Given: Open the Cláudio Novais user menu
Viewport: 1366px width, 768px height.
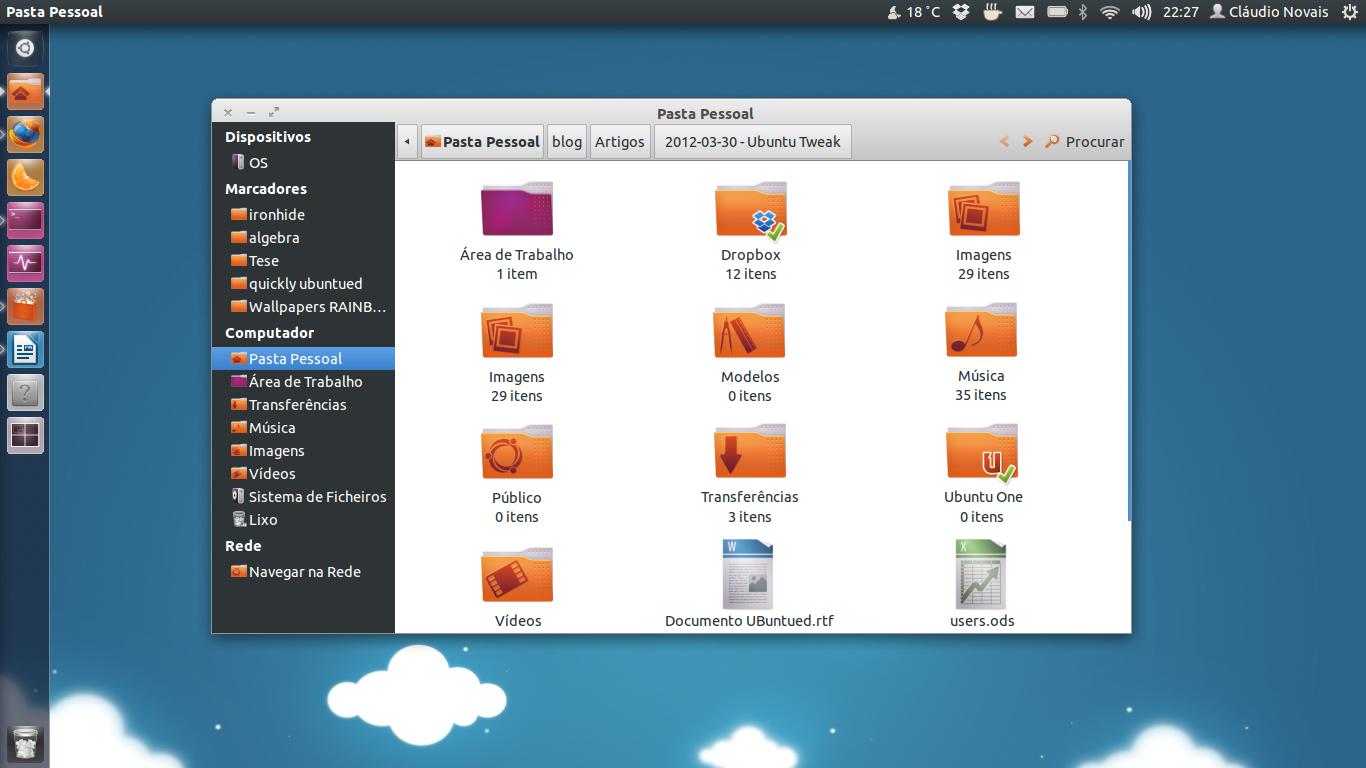Looking at the screenshot, I should (1268, 12).
